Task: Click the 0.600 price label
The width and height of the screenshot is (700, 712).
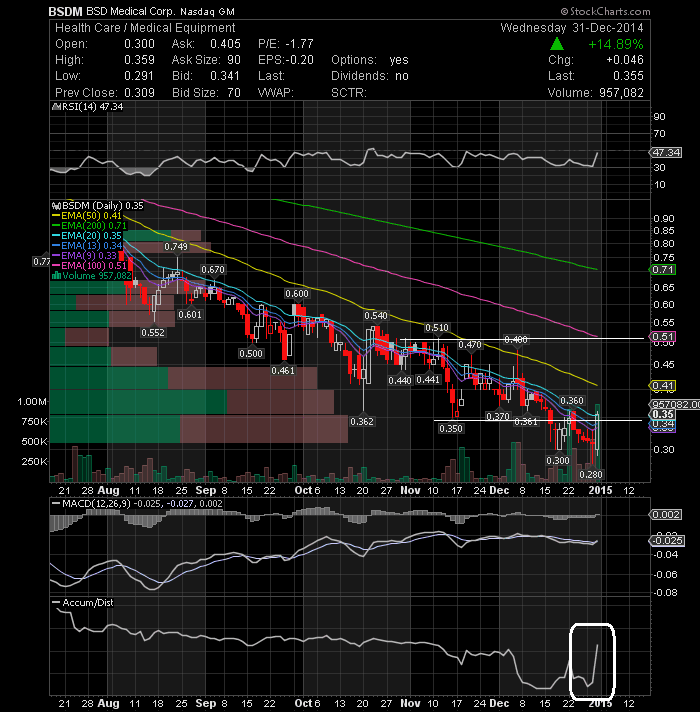Action: pyautogui.click(x=297, y=294)
